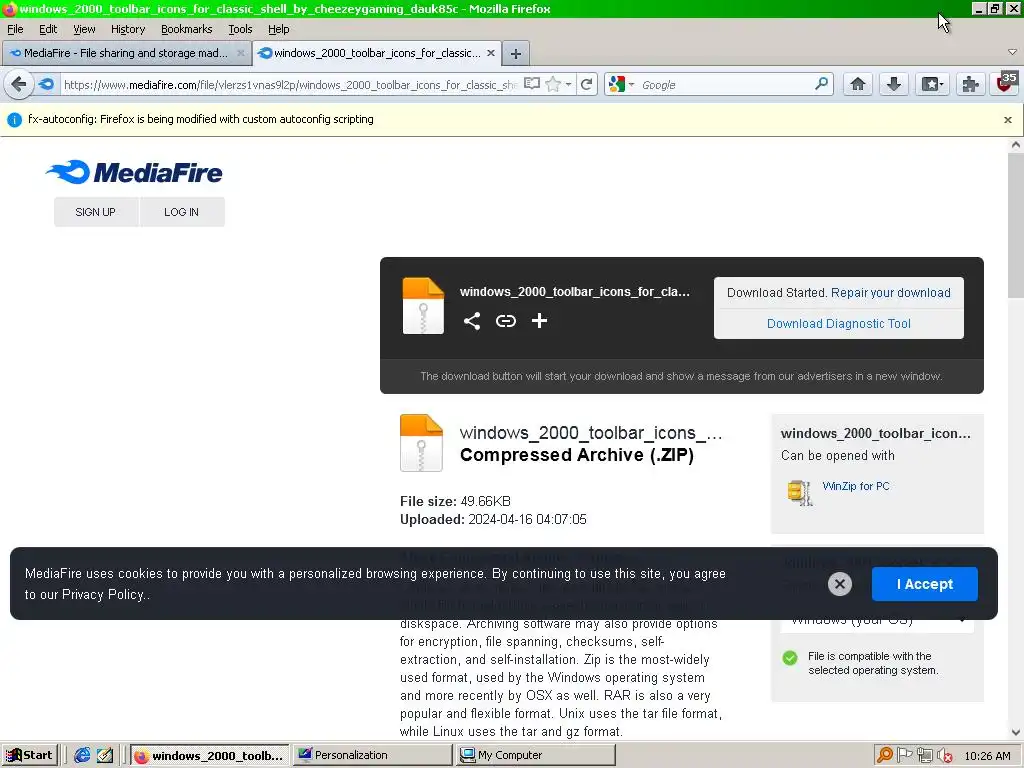Close the cookie banner with X
Image resolution: width=1024 pixels, height=768 pixels.
click(840, 584)
